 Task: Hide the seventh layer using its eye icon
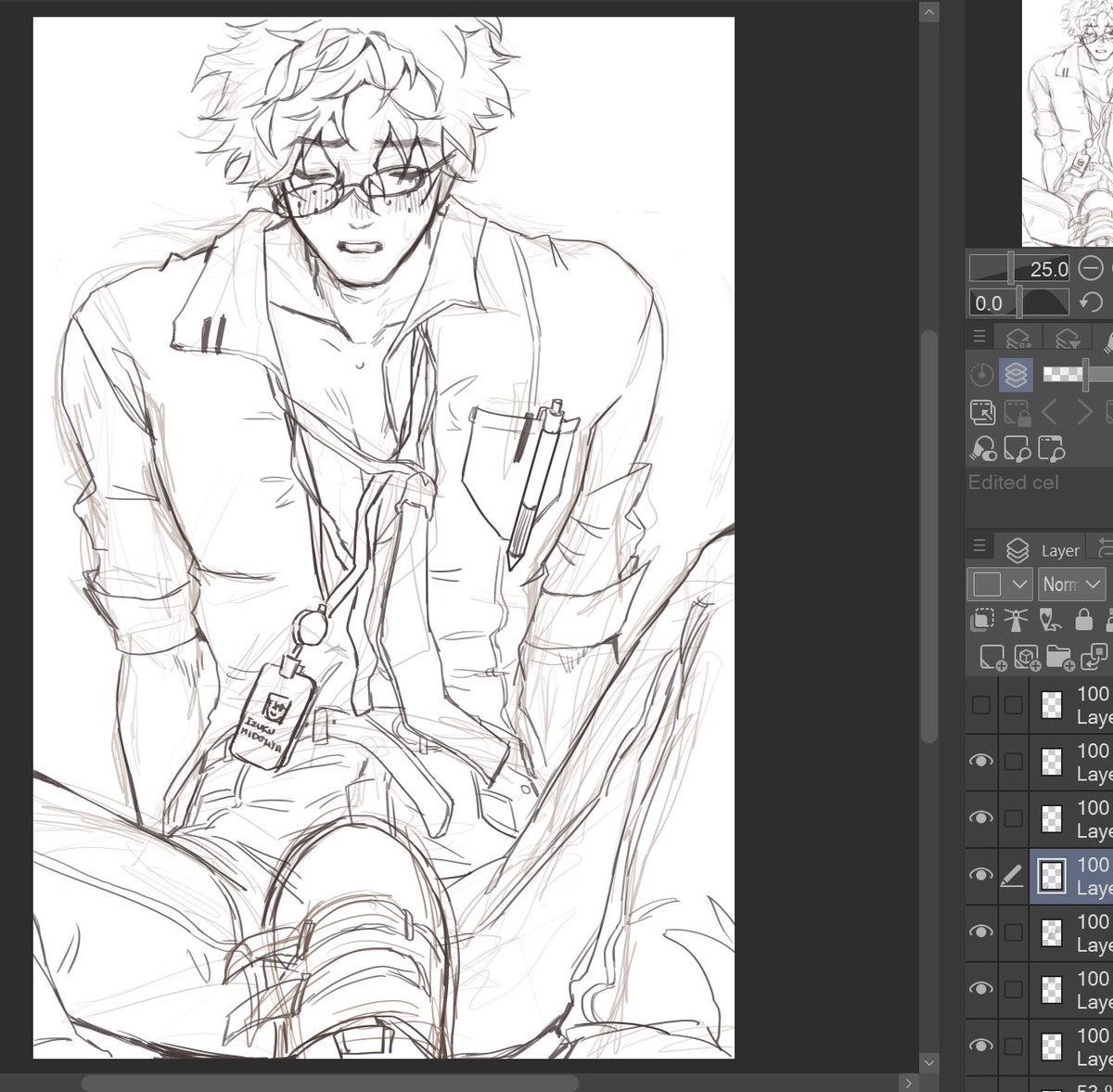(x=980, y=1046)
